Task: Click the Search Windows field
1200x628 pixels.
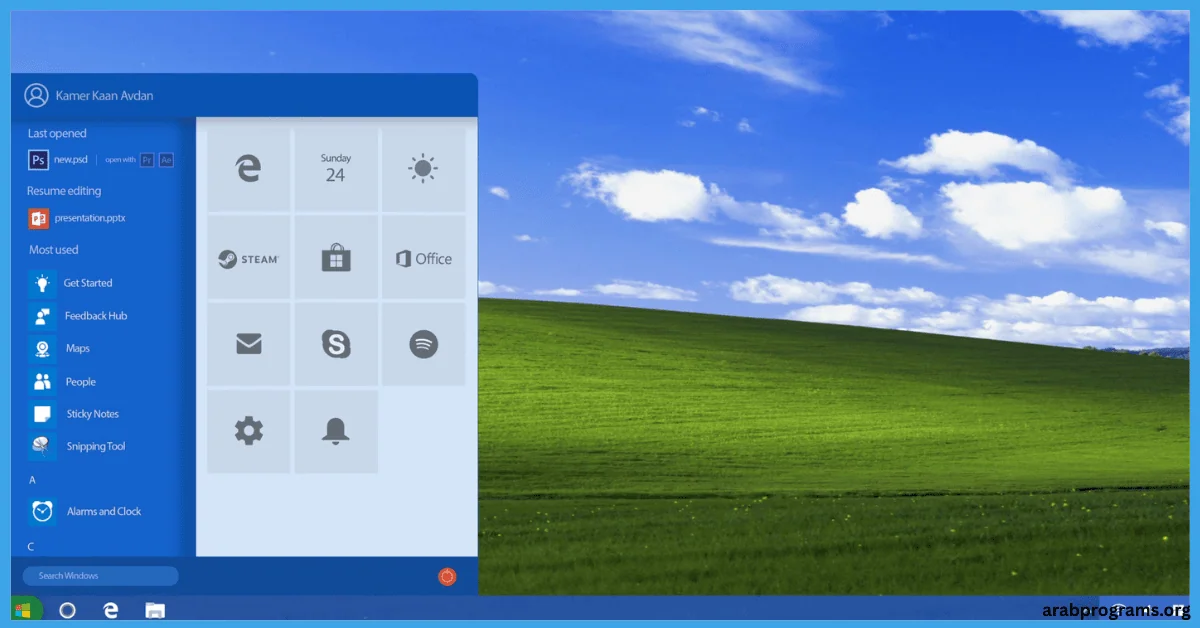Action: tap(100, 576)
